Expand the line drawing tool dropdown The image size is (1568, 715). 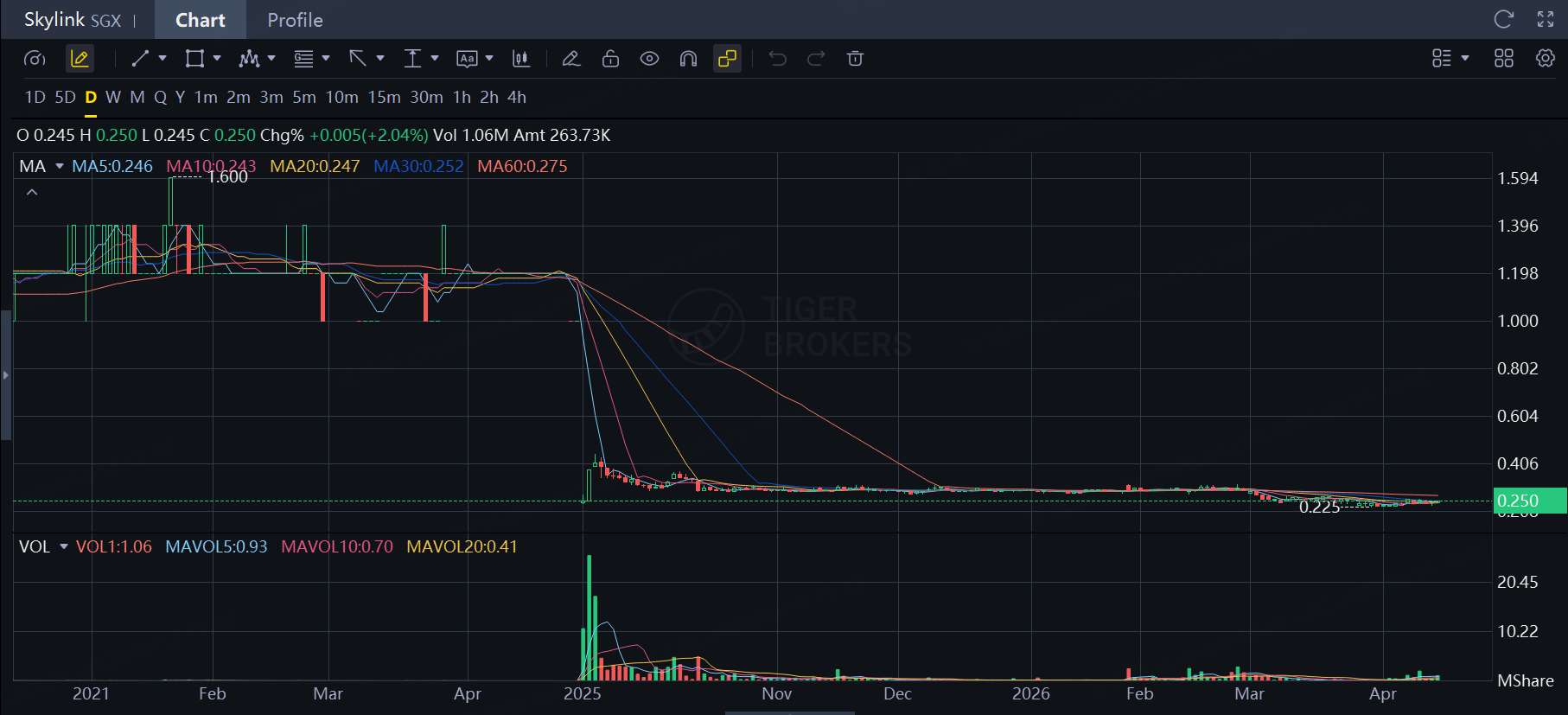[163, 59]
